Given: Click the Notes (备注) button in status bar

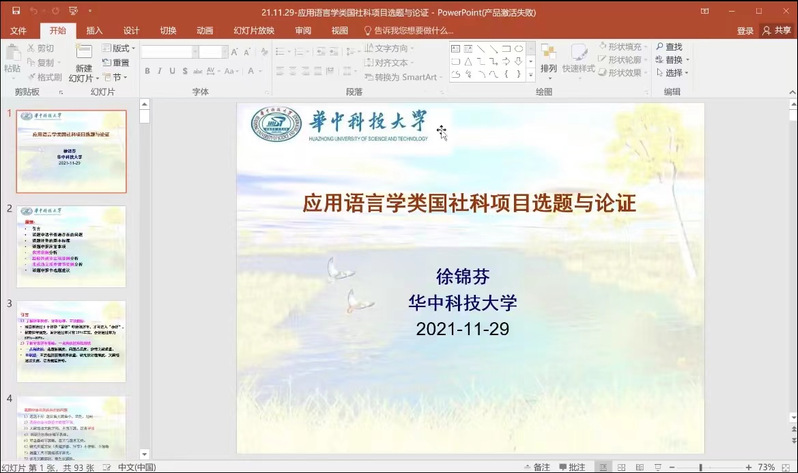Looking at the screenshot, I should pos(538,467).
